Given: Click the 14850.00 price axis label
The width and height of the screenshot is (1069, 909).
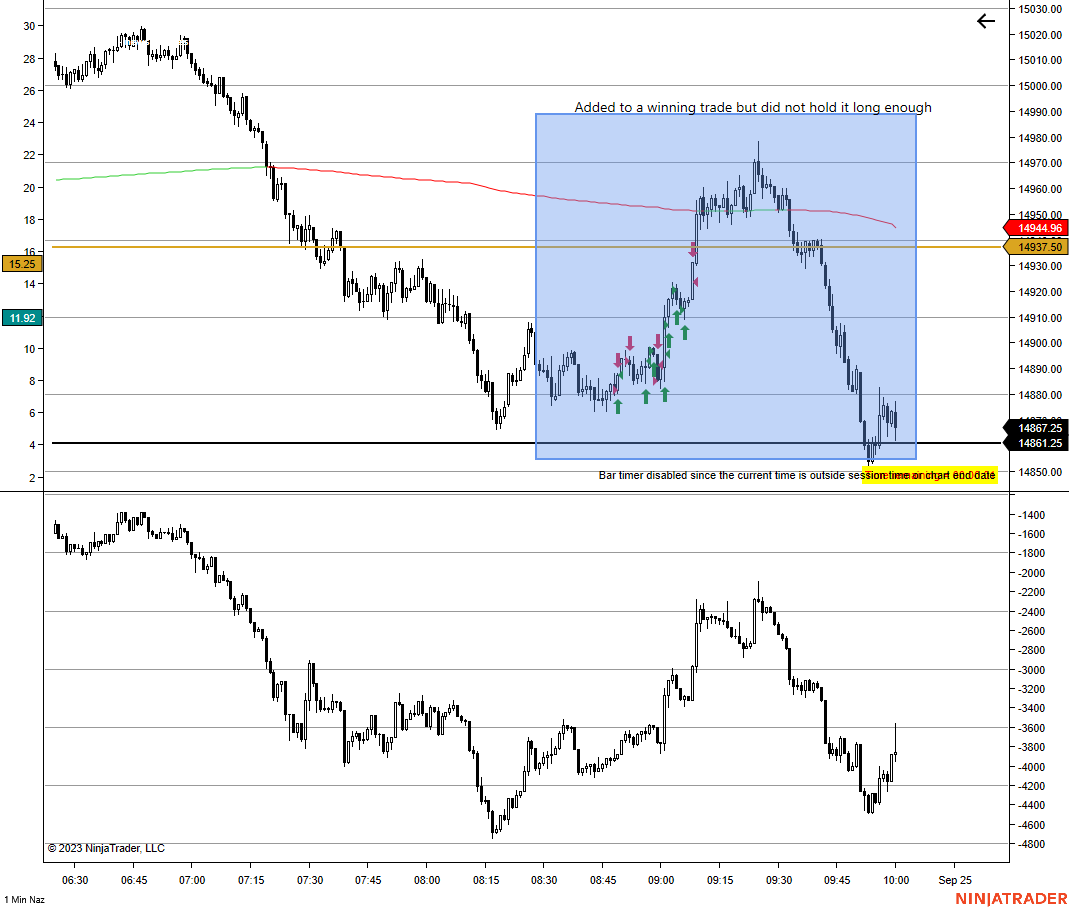Looking at the screenshot, I should point(1040,472).
